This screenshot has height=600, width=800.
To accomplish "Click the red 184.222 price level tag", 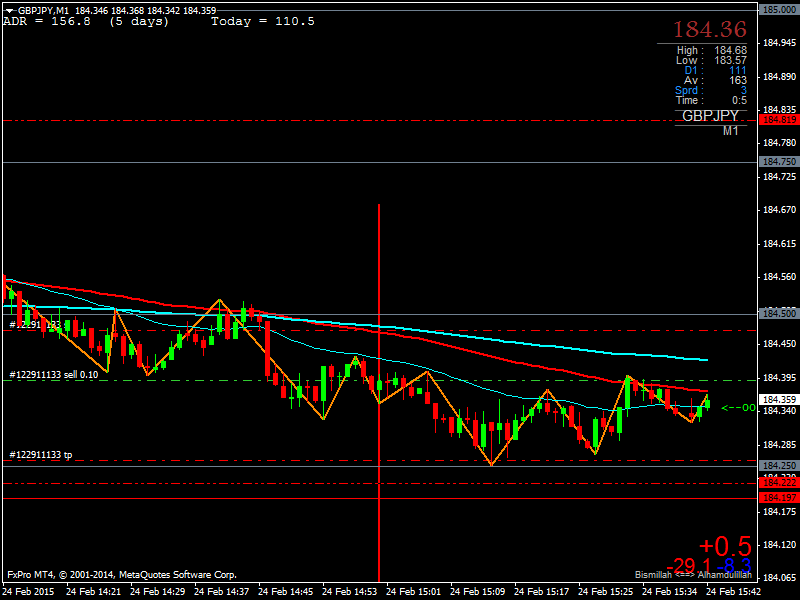I will [x=779, y=483].
